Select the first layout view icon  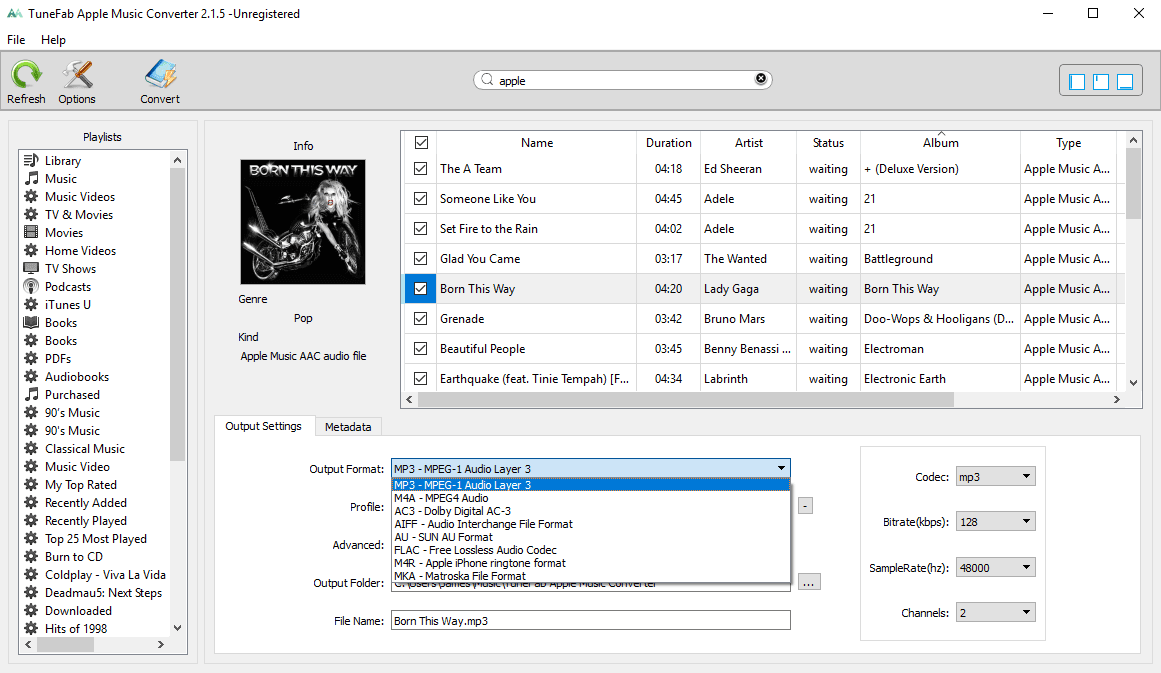click(1077, 81)
